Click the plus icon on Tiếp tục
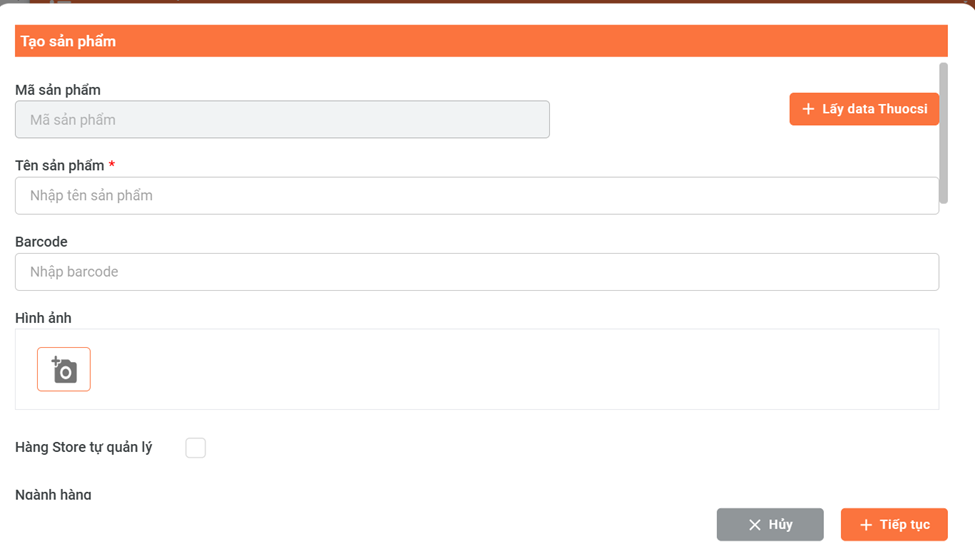Screen dimensions: 975x556 tap(866, 525)
